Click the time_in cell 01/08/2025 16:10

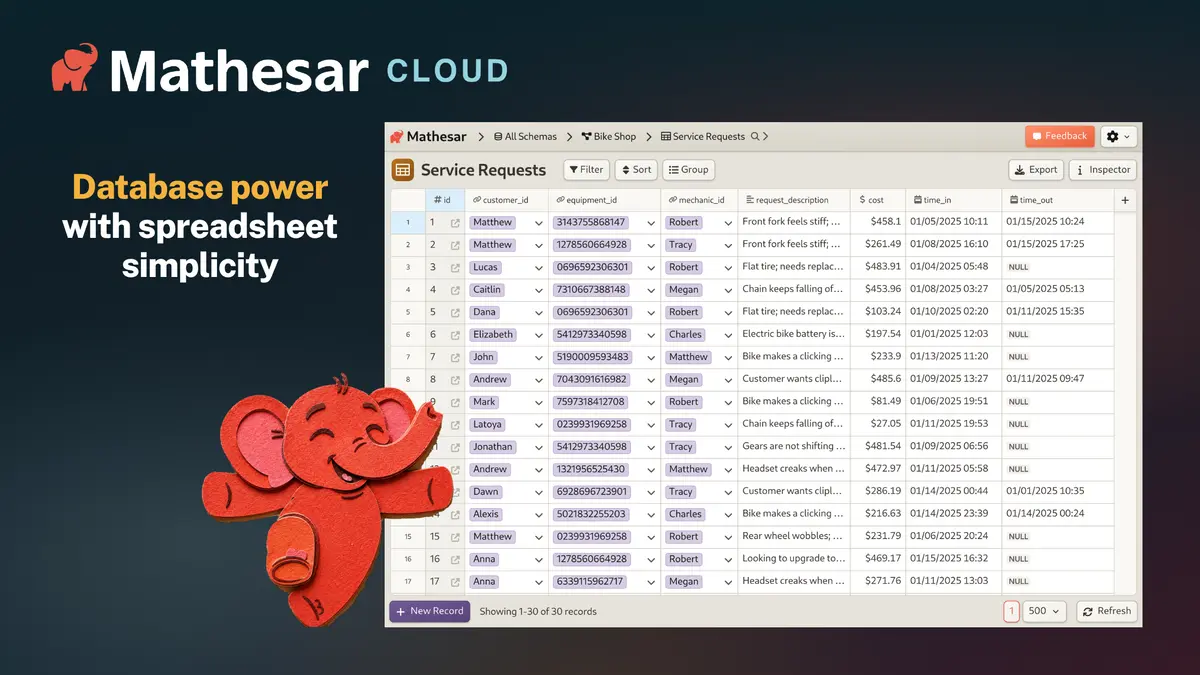click(x=953, y=245)
